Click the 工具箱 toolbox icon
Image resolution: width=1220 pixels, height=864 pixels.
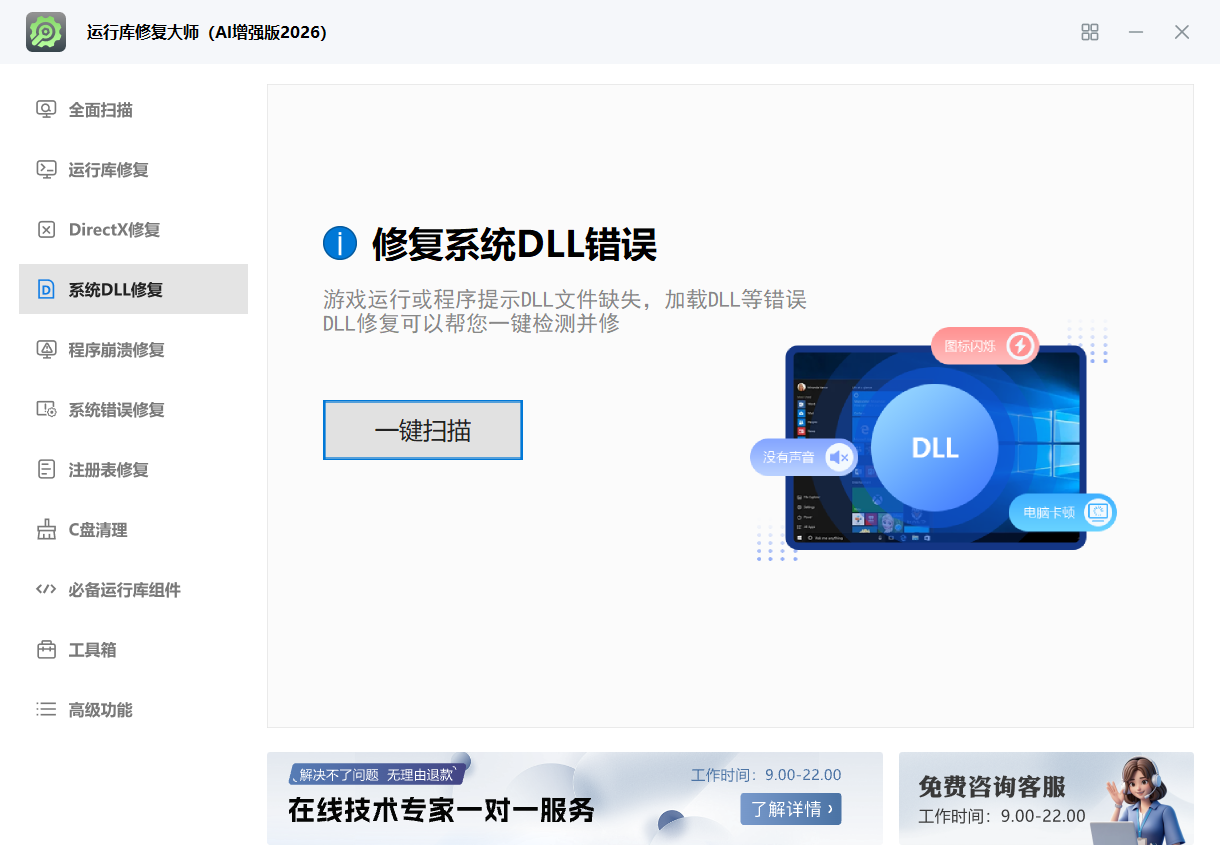[x=46, y=650]
